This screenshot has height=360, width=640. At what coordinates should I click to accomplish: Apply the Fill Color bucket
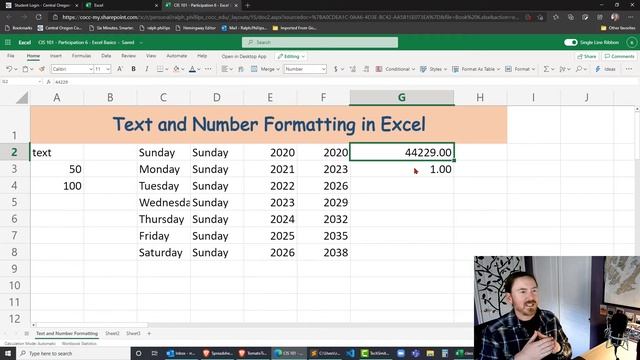click(176, 69)
